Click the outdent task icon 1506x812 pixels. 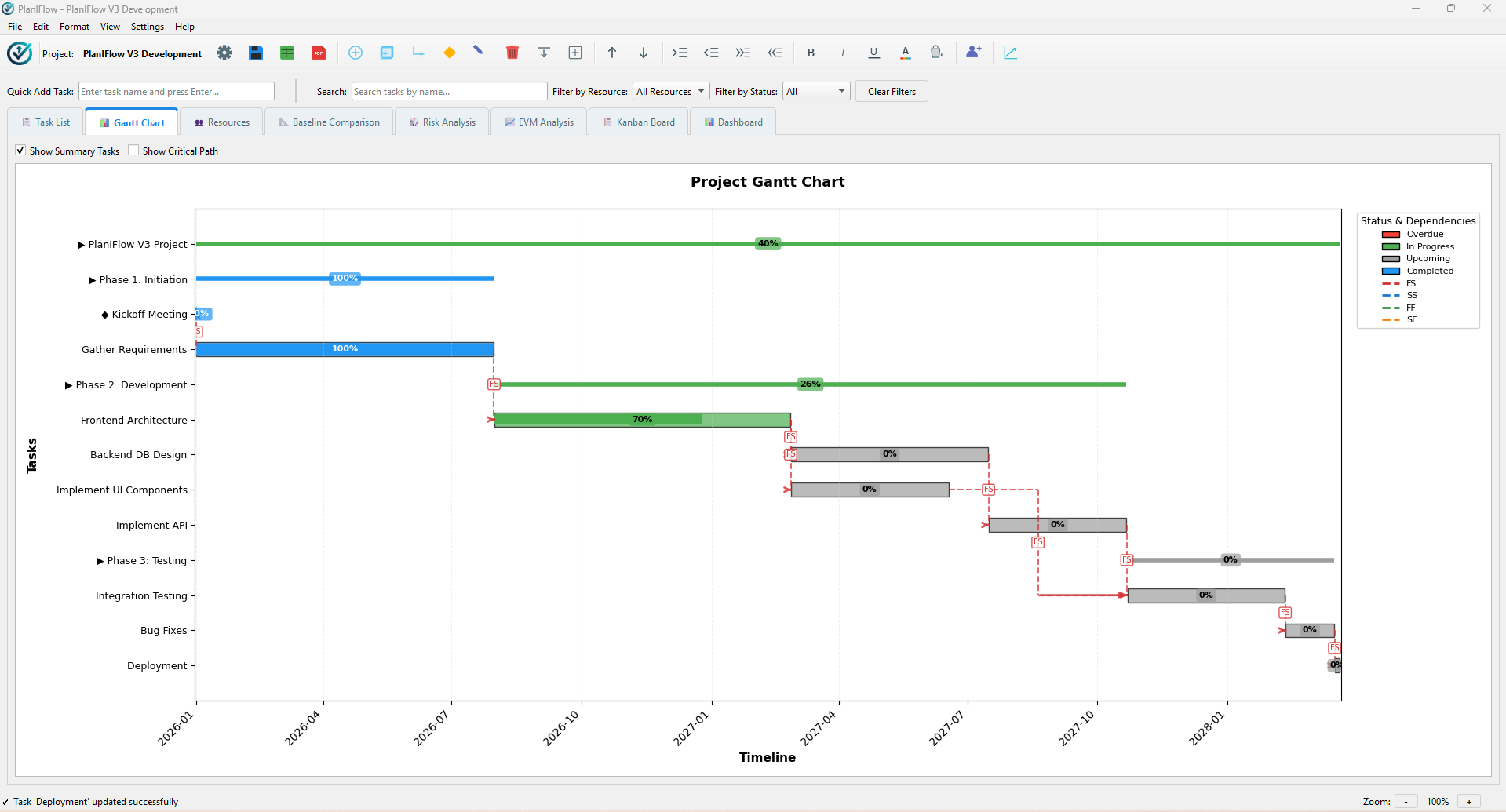click(x=711, y=53)
